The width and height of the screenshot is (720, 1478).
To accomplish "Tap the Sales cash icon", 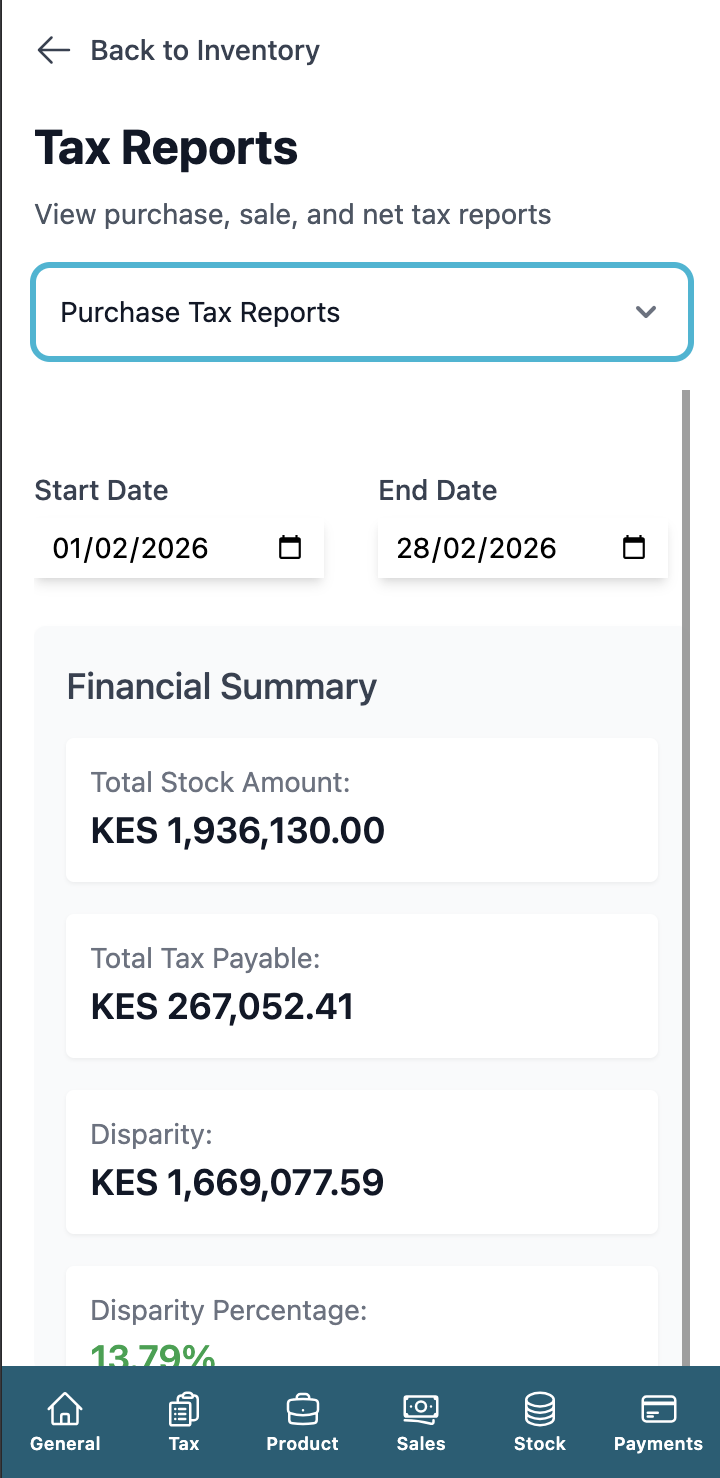I will [420, 1409].
